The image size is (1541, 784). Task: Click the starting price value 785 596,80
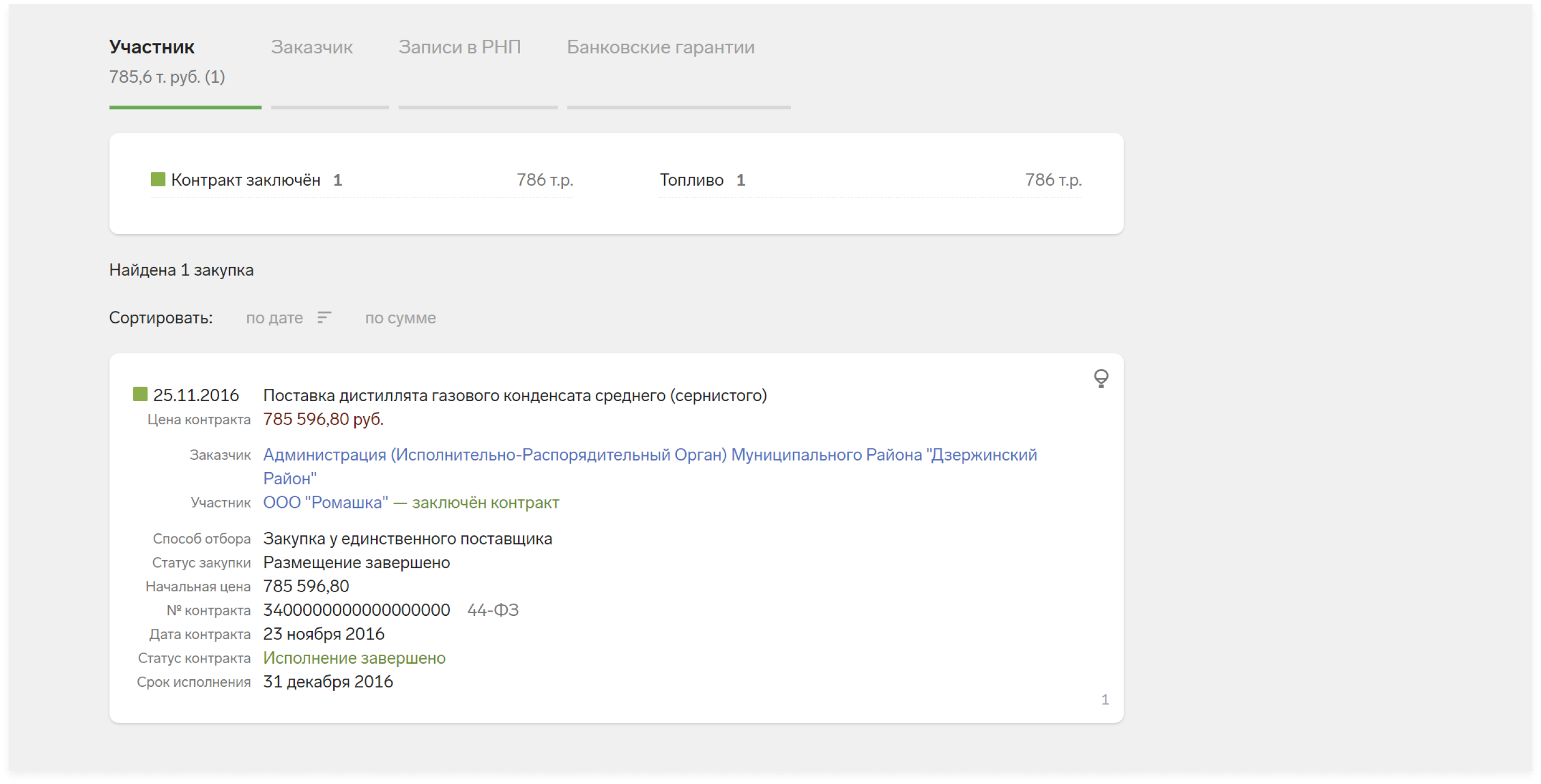click(306, 586)
